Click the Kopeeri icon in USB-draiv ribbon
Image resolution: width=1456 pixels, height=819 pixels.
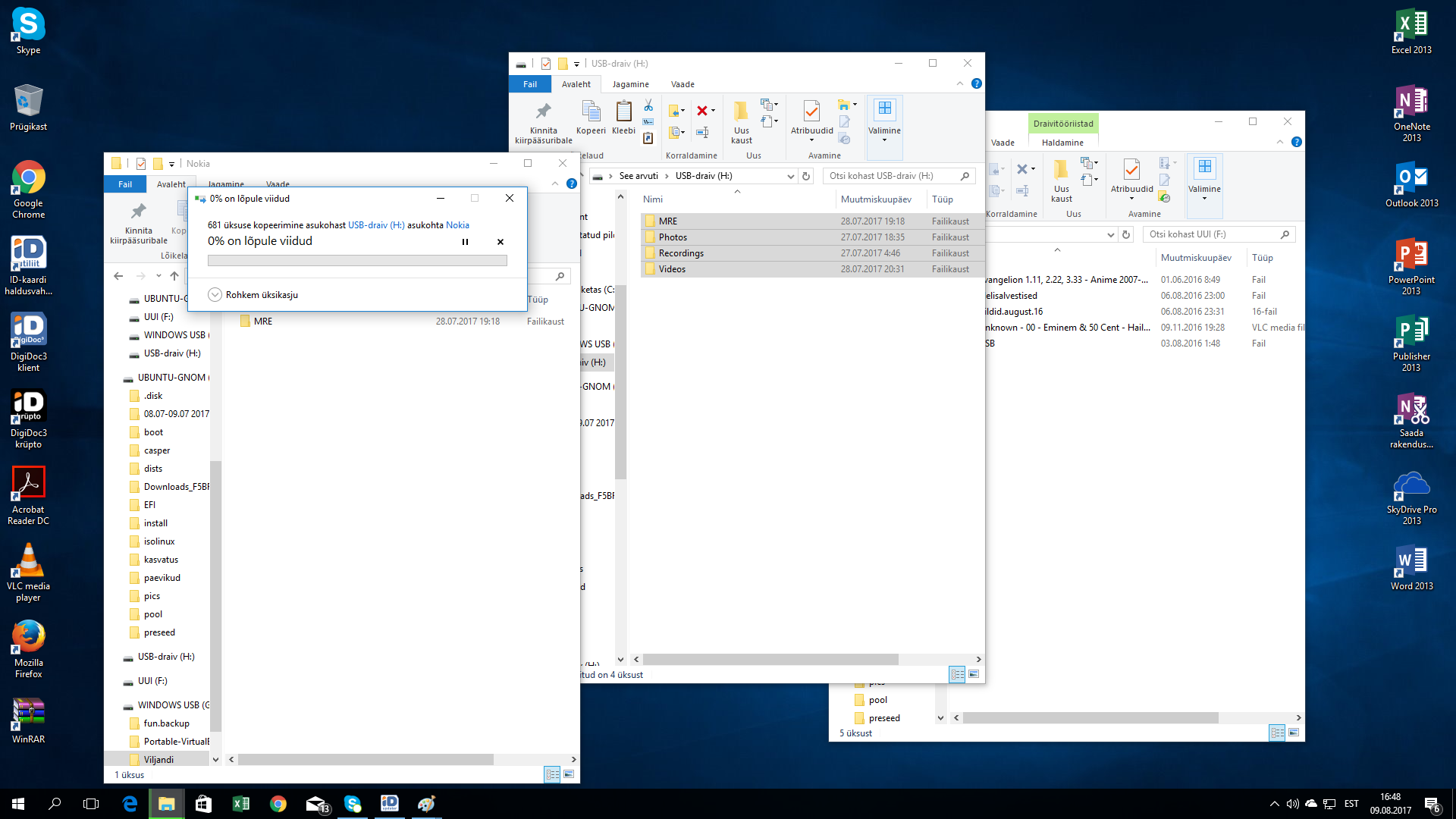(x=591, y=118)
